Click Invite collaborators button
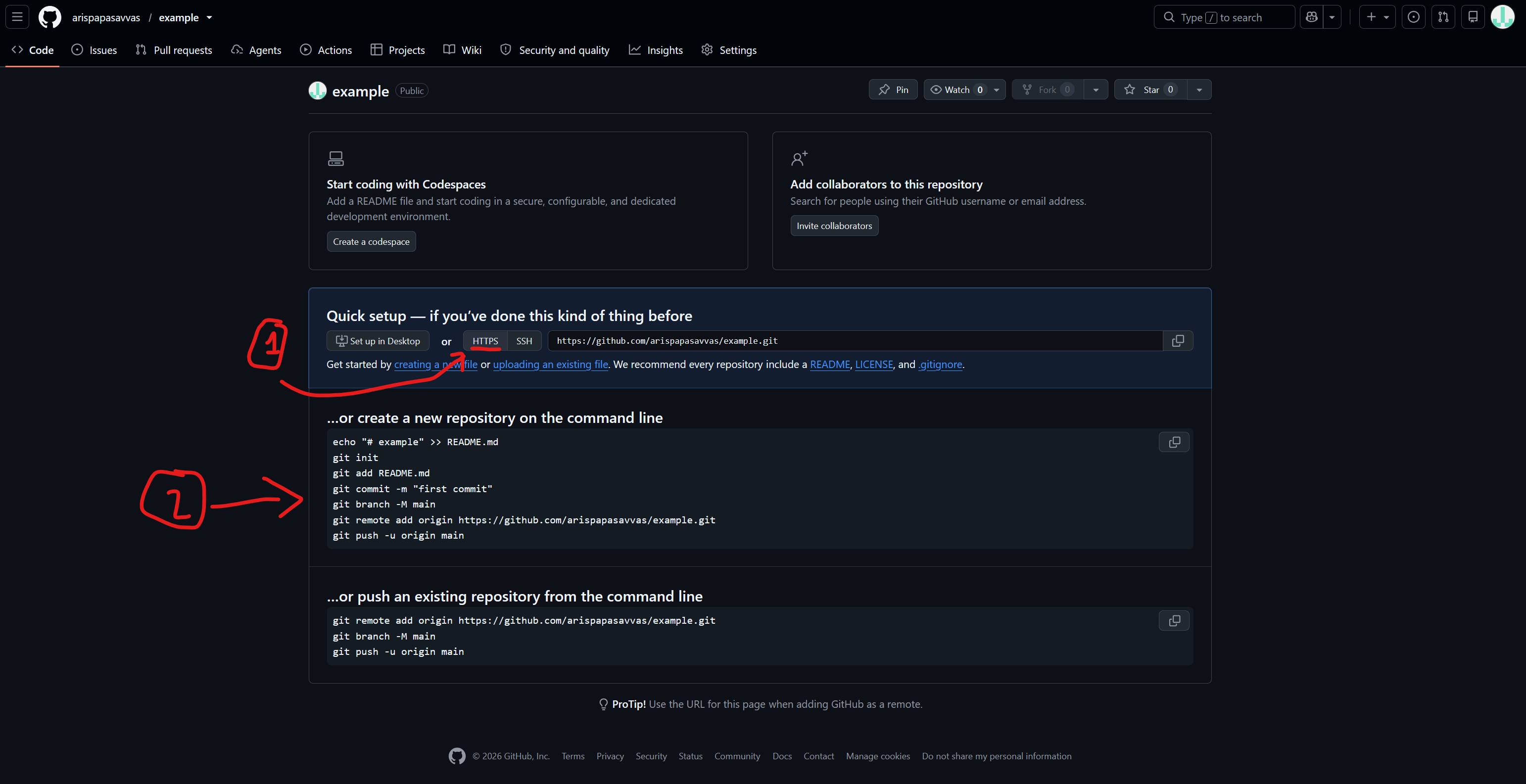 click(x=834, y=226)
